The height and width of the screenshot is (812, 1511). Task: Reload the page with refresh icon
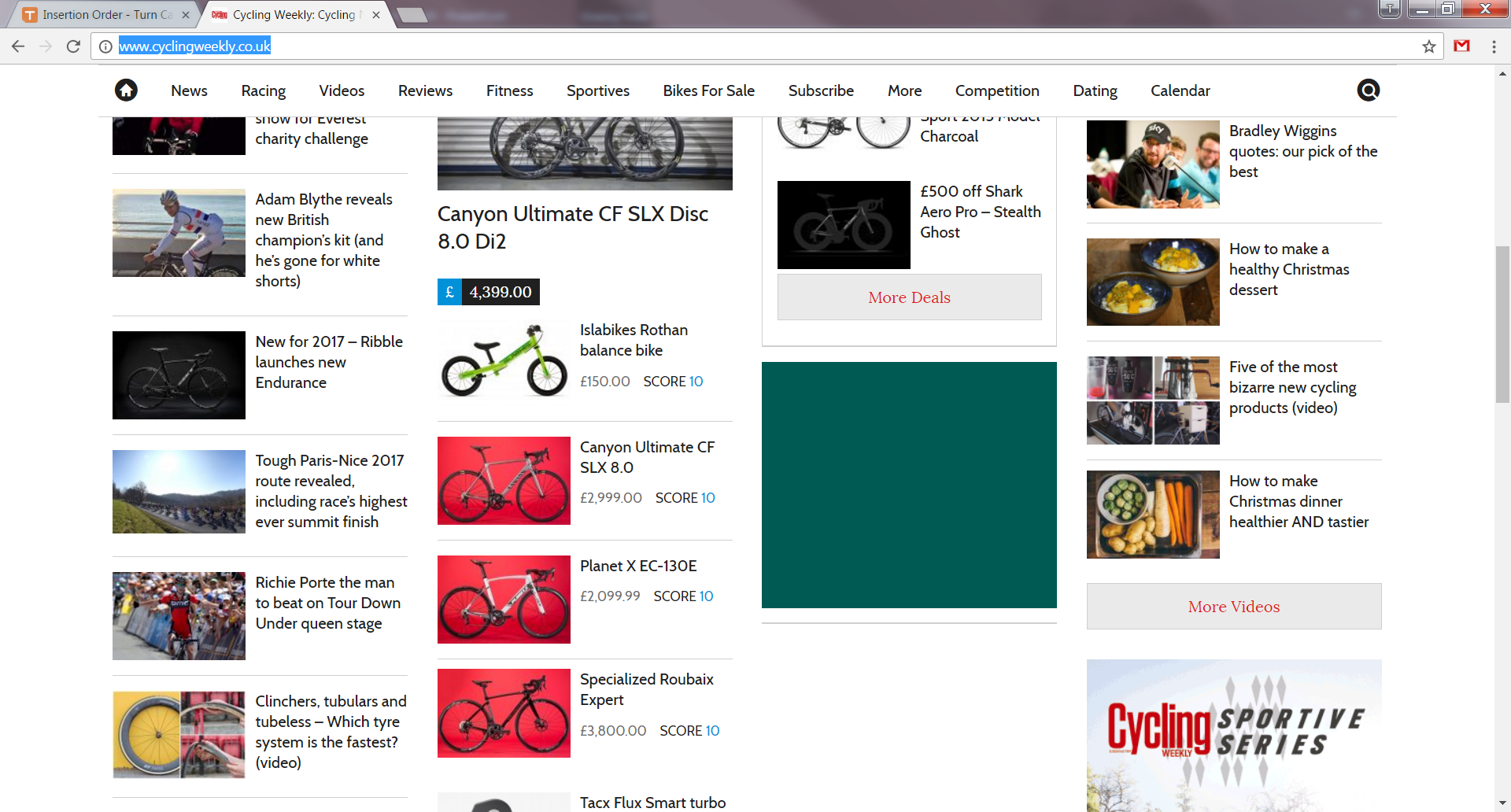(73, 46)
